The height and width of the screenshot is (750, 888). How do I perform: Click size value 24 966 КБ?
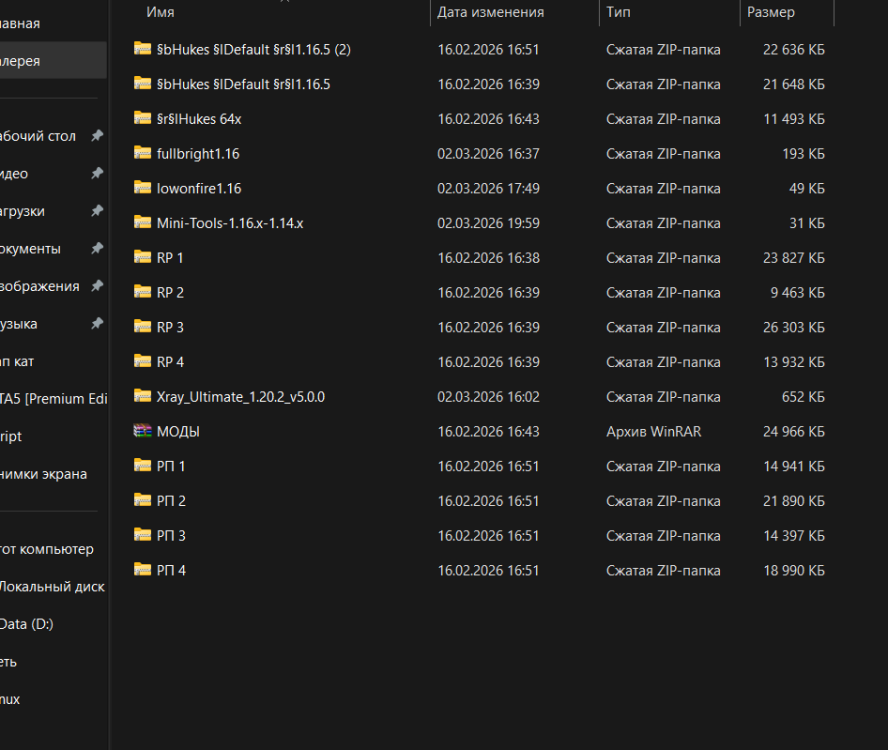pyautogui.click(x=793, y=432)
